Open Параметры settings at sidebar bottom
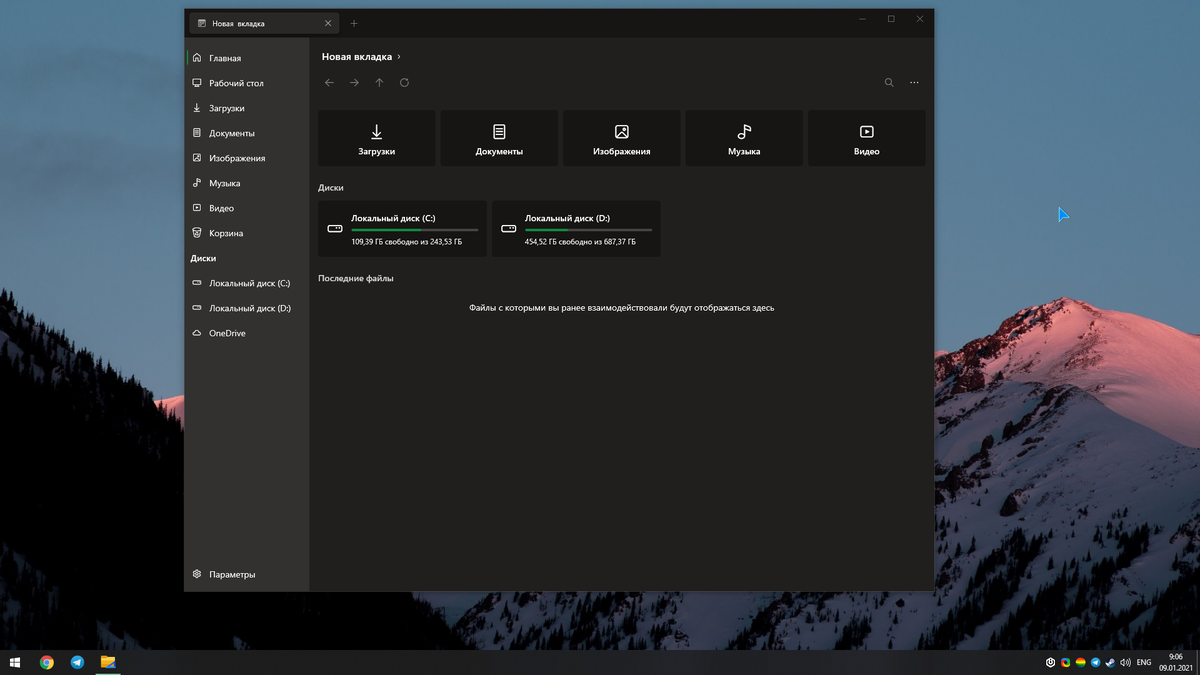Screen dimensions: 1200x675 pos(247,574)
